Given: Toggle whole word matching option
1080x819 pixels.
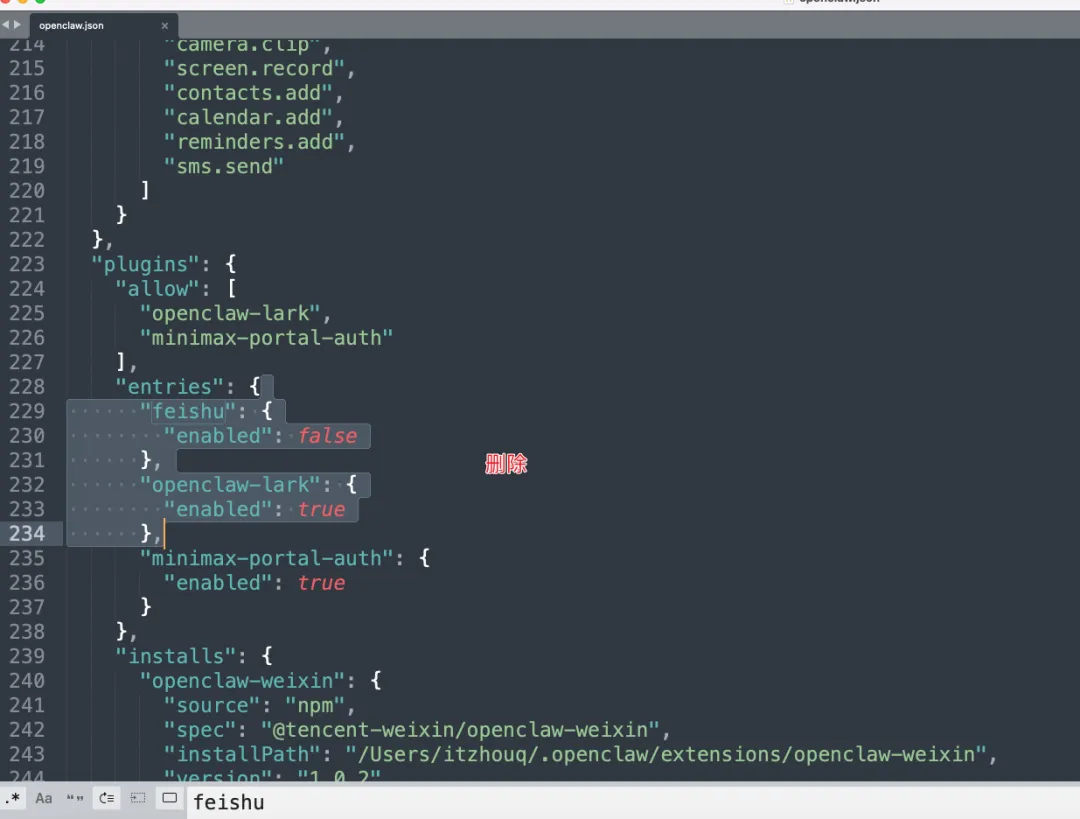Looking at the screenshot, I should pyautogui.click(x=74, y=798).
